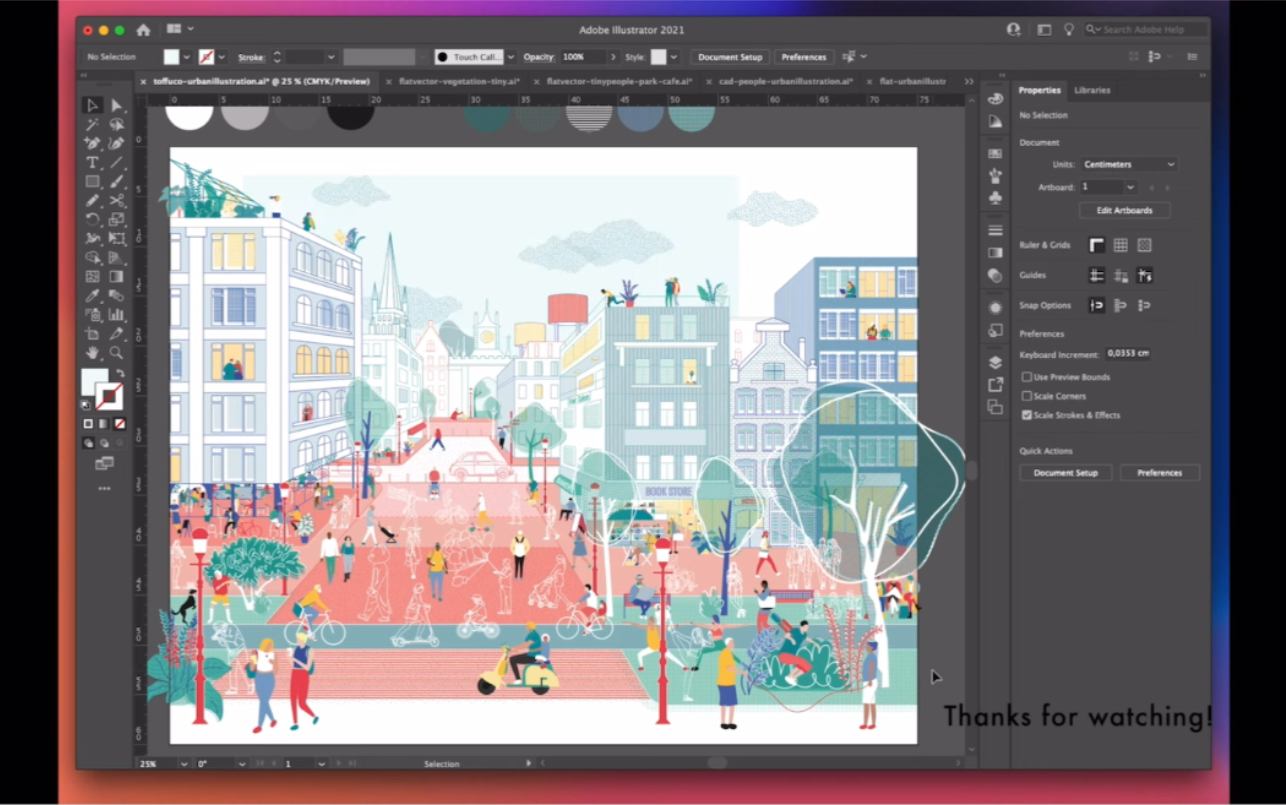Screen dimensions: 1286x805
Task: Open the Home screen icon
Action: [x=143, y=30]
